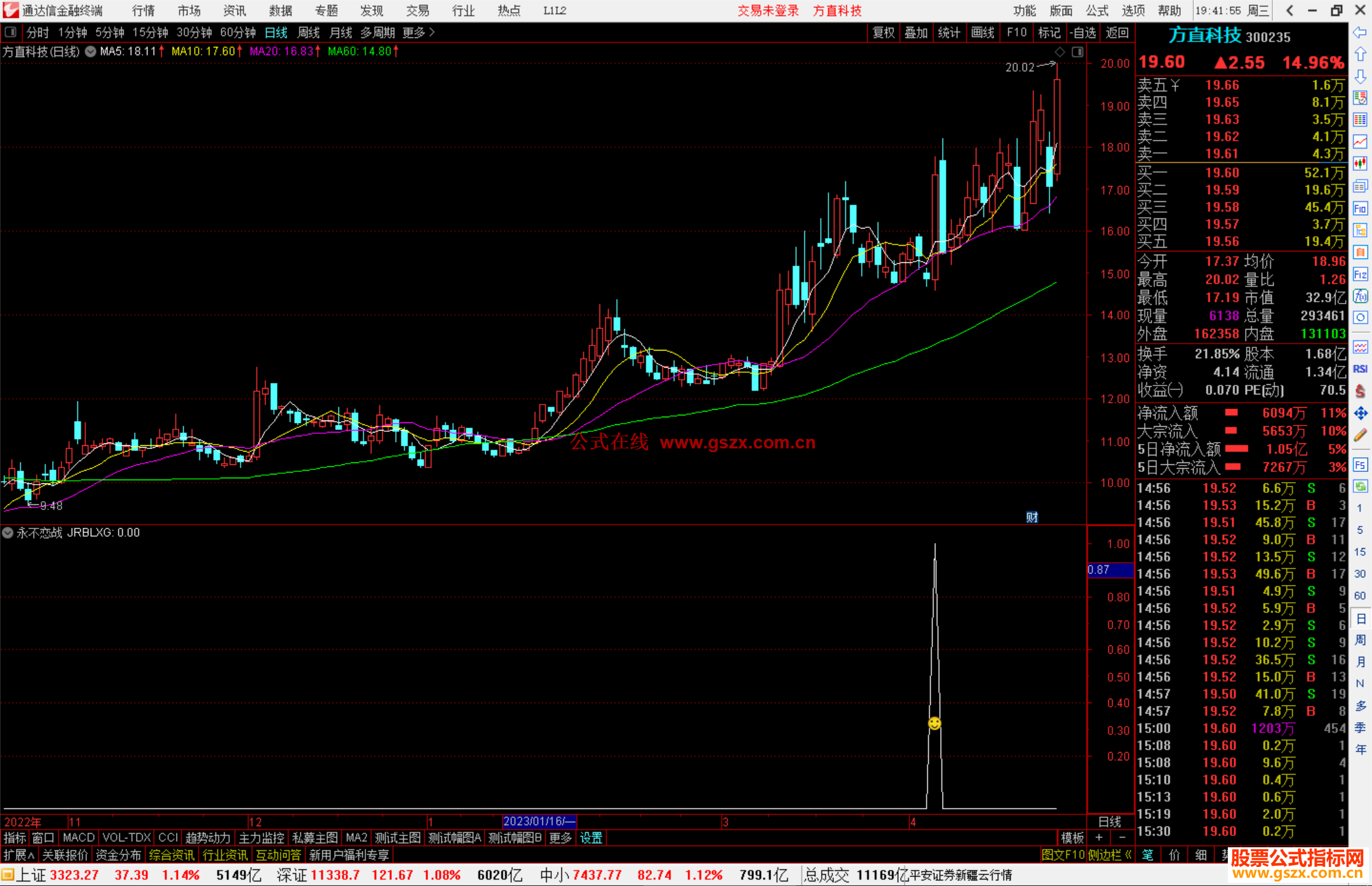Select the pencil drawing tool icon
This screenshot has width=1372, height=886.
(1360, 436)
